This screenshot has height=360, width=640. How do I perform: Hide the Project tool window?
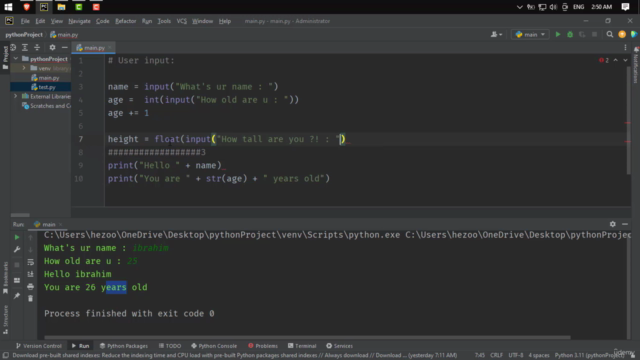coord(64,47)
